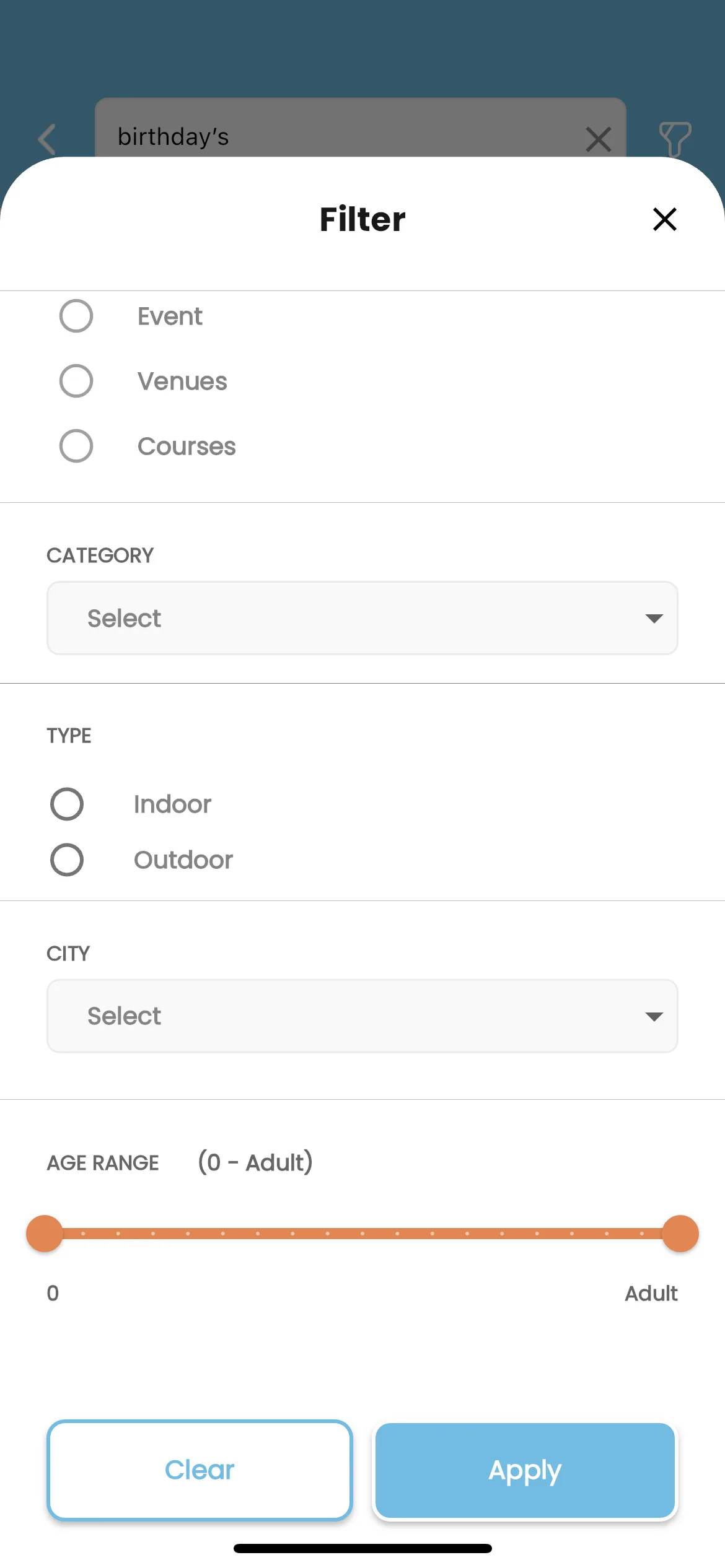This screenshot has height=1568, width=725.
Task: Click the right Adult slider handle
Action: (680, 1234)
